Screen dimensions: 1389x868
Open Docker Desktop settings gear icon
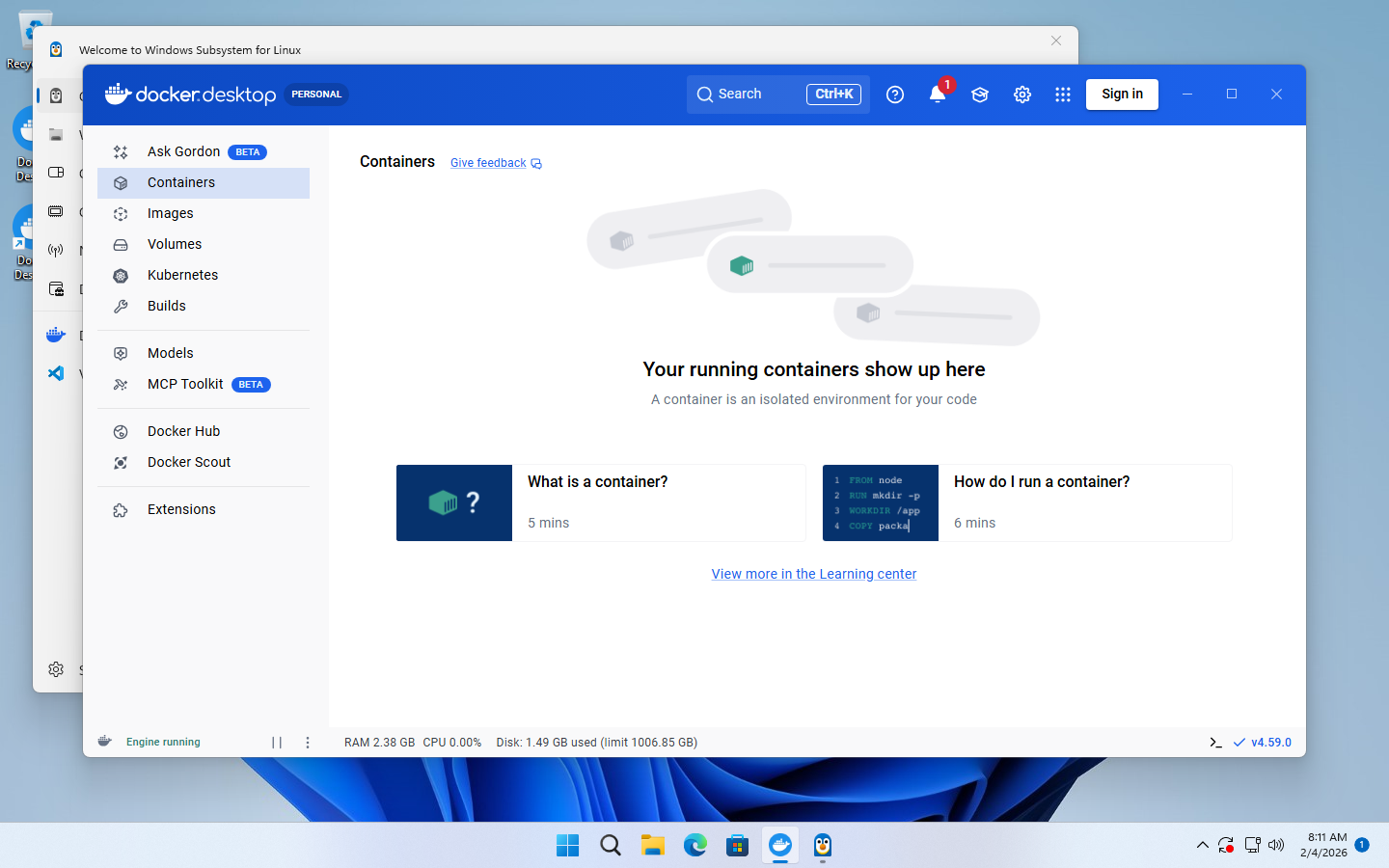point(1022,95)
